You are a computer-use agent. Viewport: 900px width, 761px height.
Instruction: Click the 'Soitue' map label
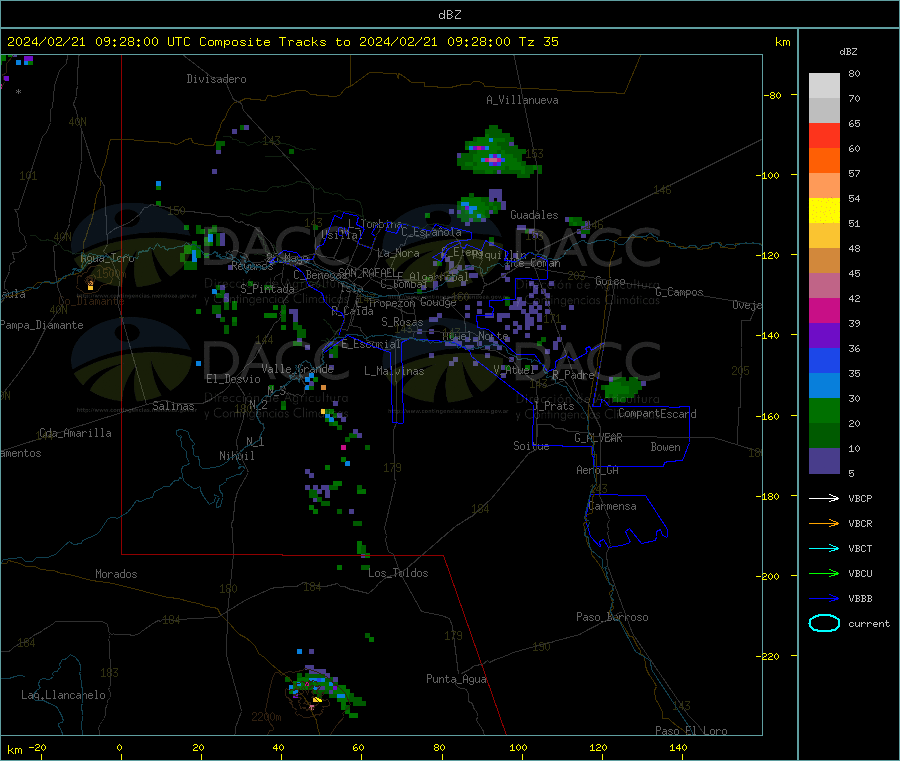click(531, 446)
